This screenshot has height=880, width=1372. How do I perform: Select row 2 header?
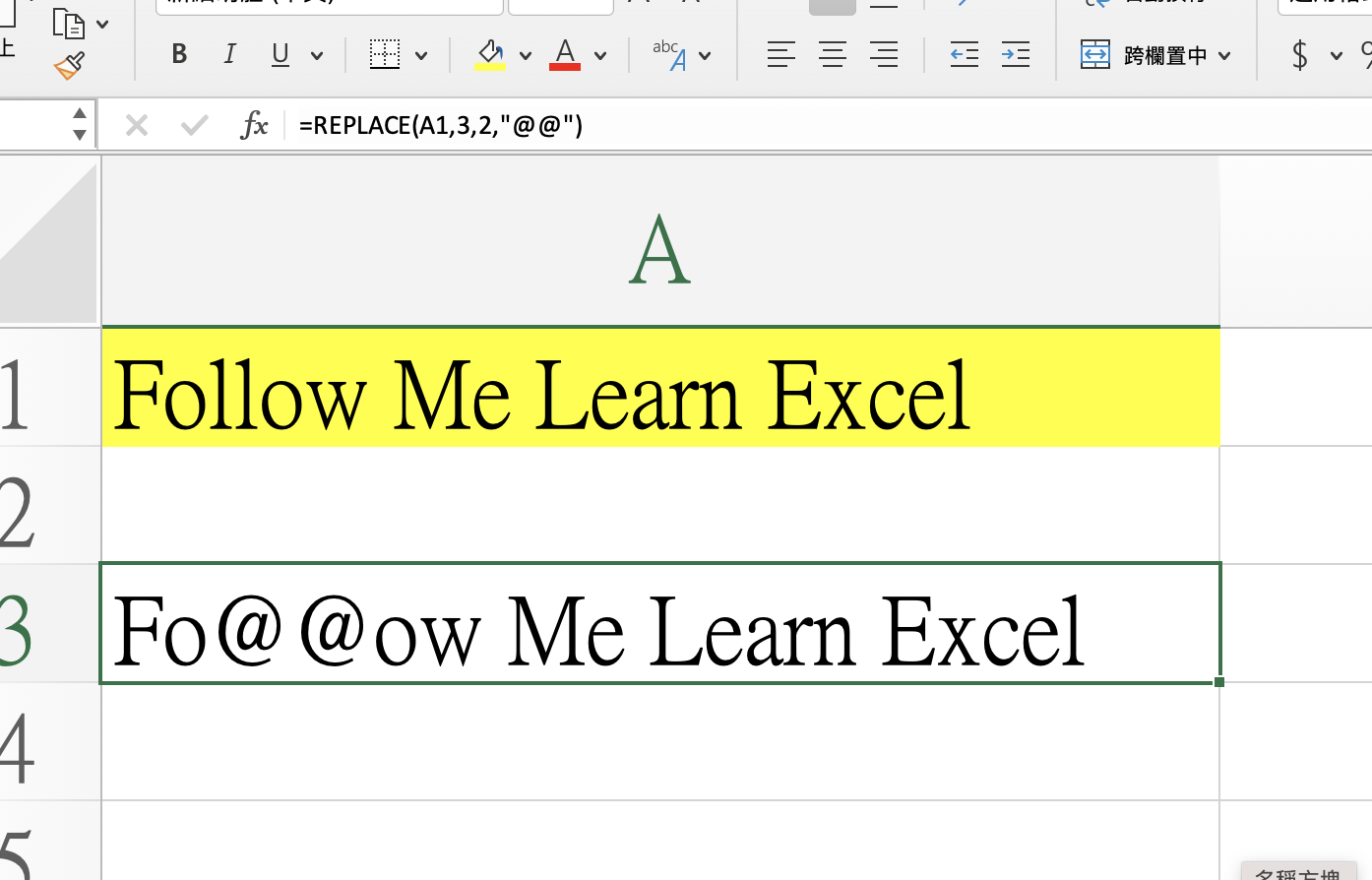49,505
